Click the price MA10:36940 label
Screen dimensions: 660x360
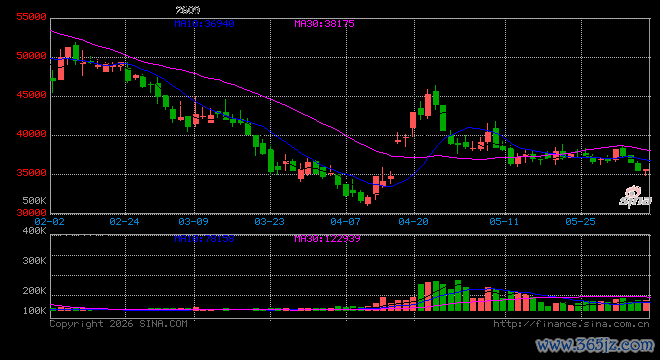[205, 24]
